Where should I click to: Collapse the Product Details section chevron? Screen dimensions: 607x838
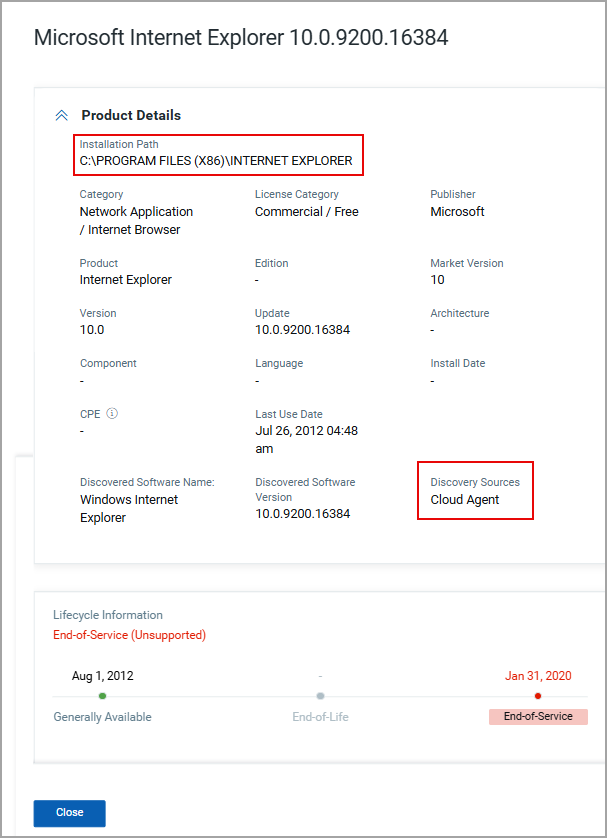coord(61,115)
